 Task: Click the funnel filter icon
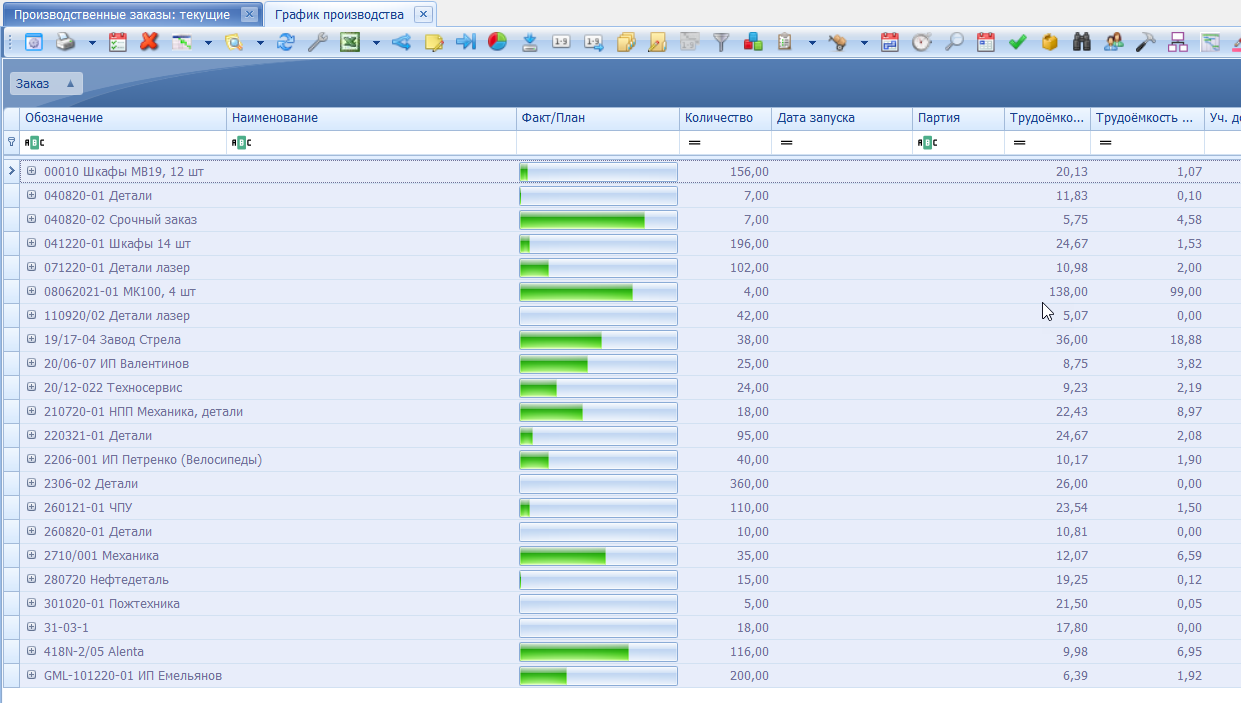coord(720,42)
